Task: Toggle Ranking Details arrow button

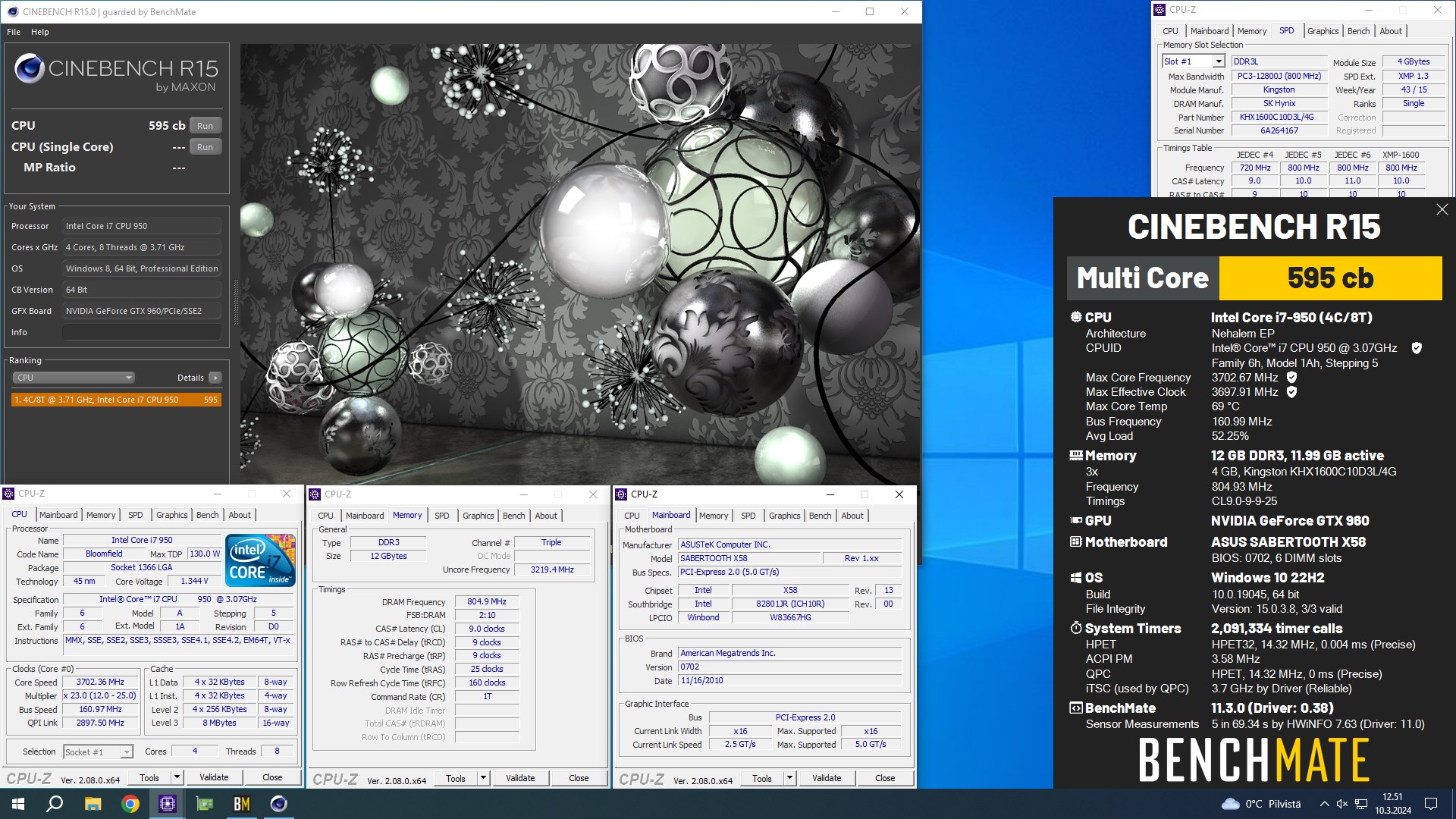Action: pyautogui.click(x=215, y=378)
